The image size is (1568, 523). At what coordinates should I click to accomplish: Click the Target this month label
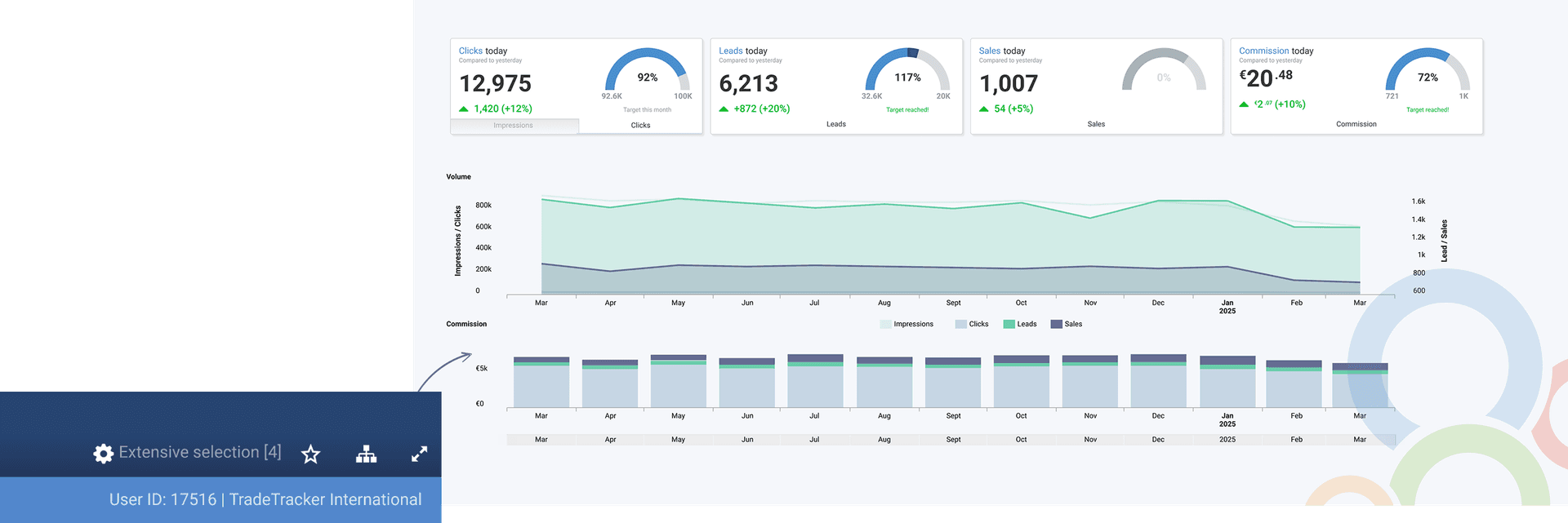point(648,110)
